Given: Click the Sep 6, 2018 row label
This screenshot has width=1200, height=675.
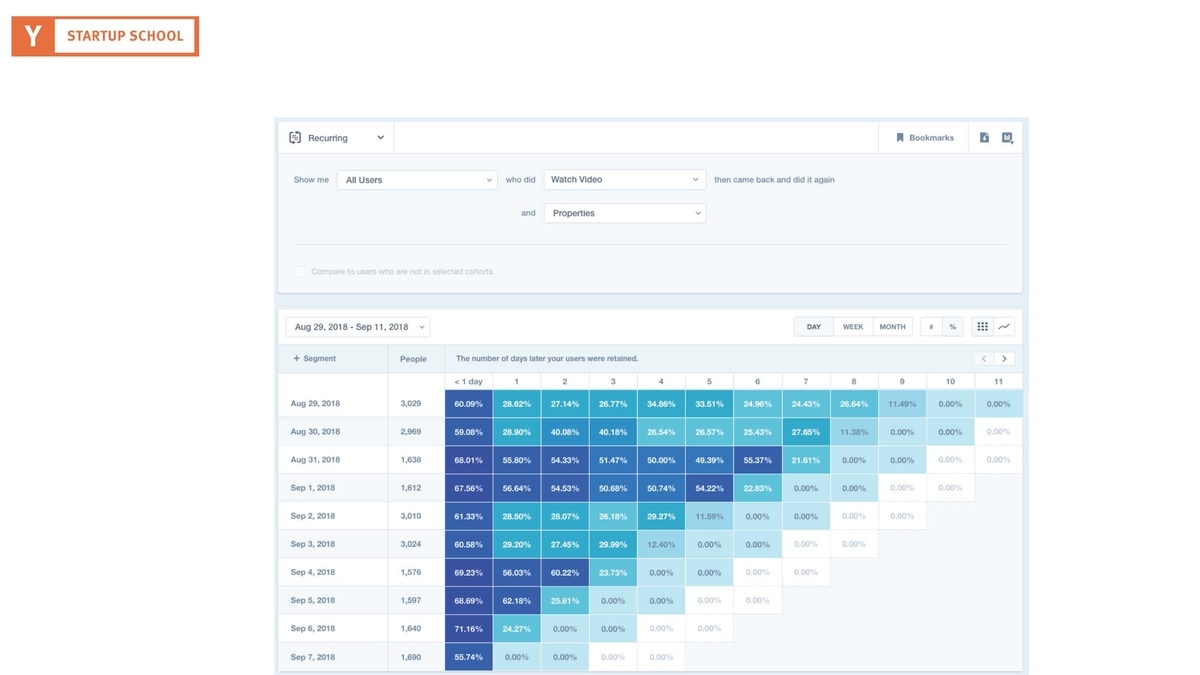Looking at the screenshot, I should click(x=313, y=628).
